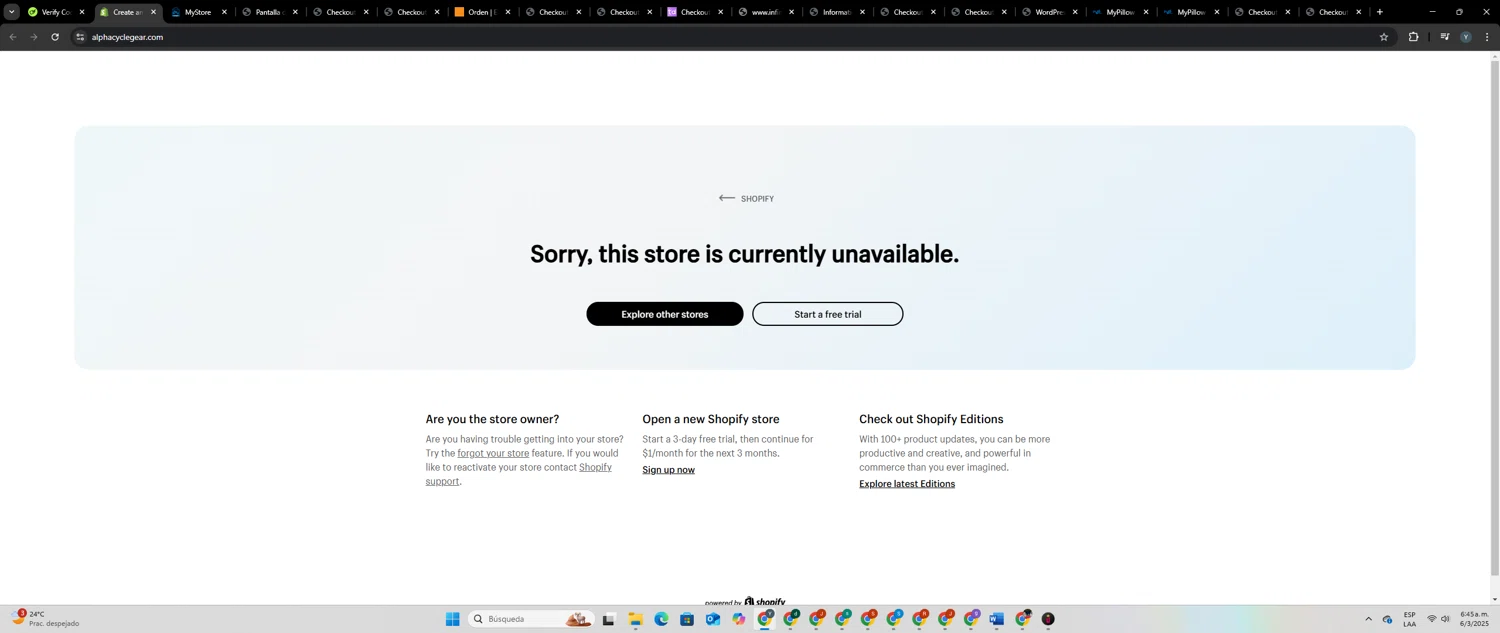
Task: Open the clock and date panel
Action: [1475, 619]
